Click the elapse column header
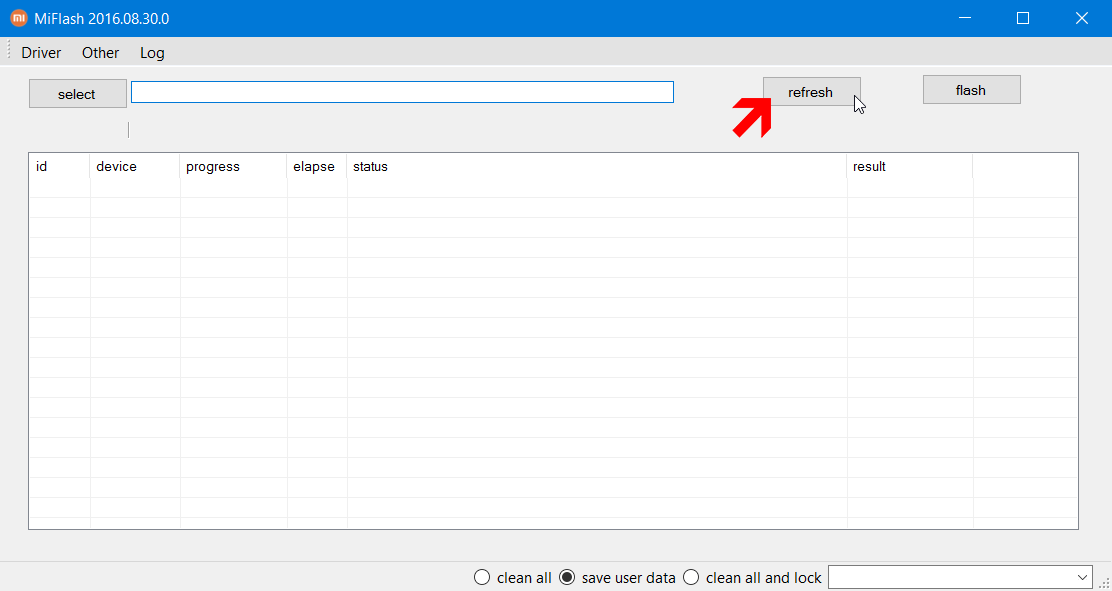The image size is (1112, 591). point(317,167)
